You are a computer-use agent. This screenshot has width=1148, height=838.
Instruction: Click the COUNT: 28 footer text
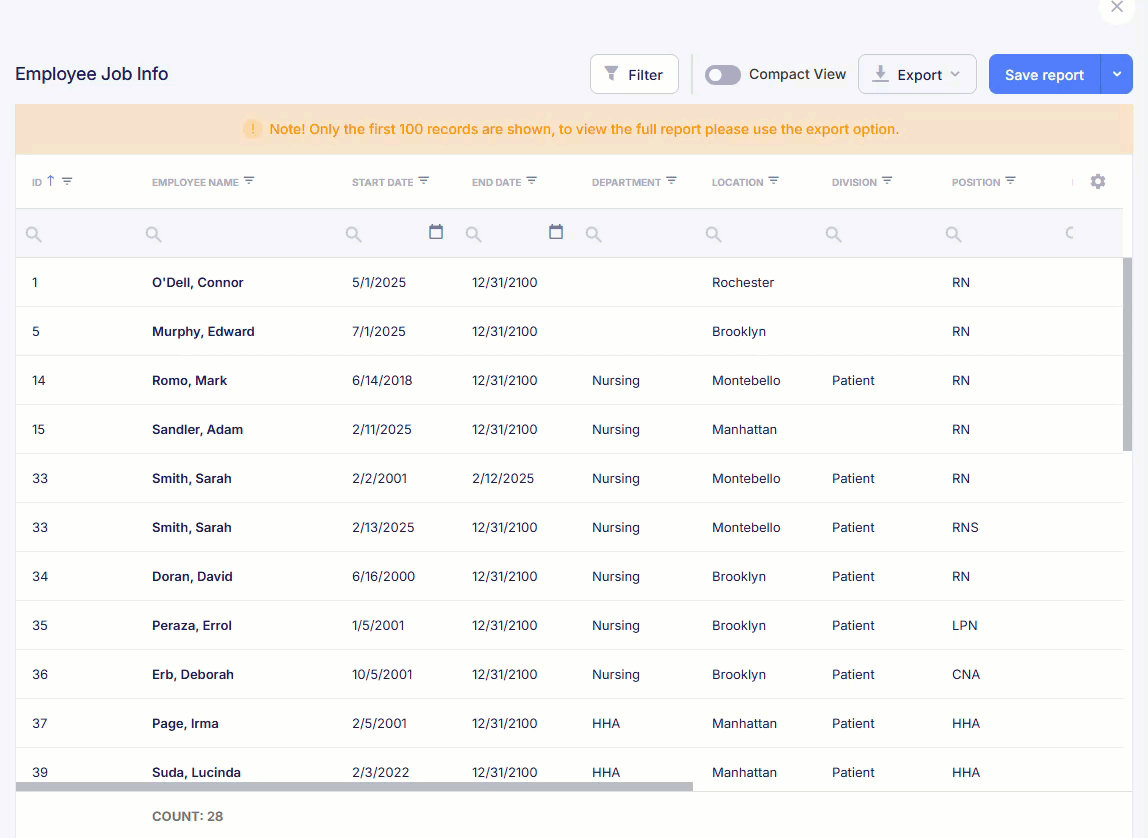[x=187, y=817]
